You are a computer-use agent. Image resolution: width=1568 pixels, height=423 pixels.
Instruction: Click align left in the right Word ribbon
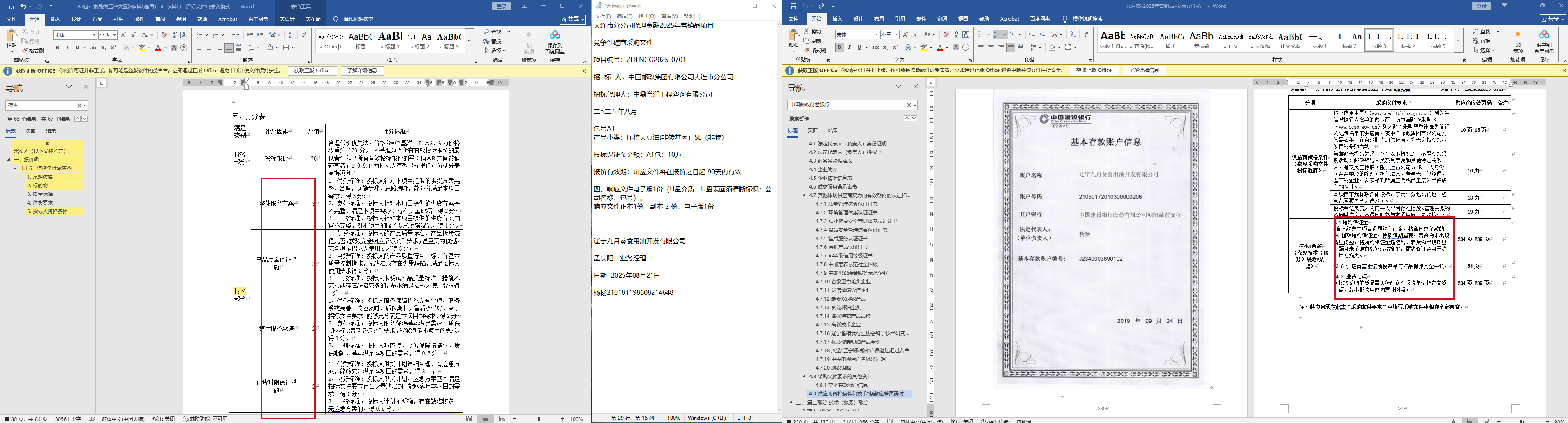981,47
